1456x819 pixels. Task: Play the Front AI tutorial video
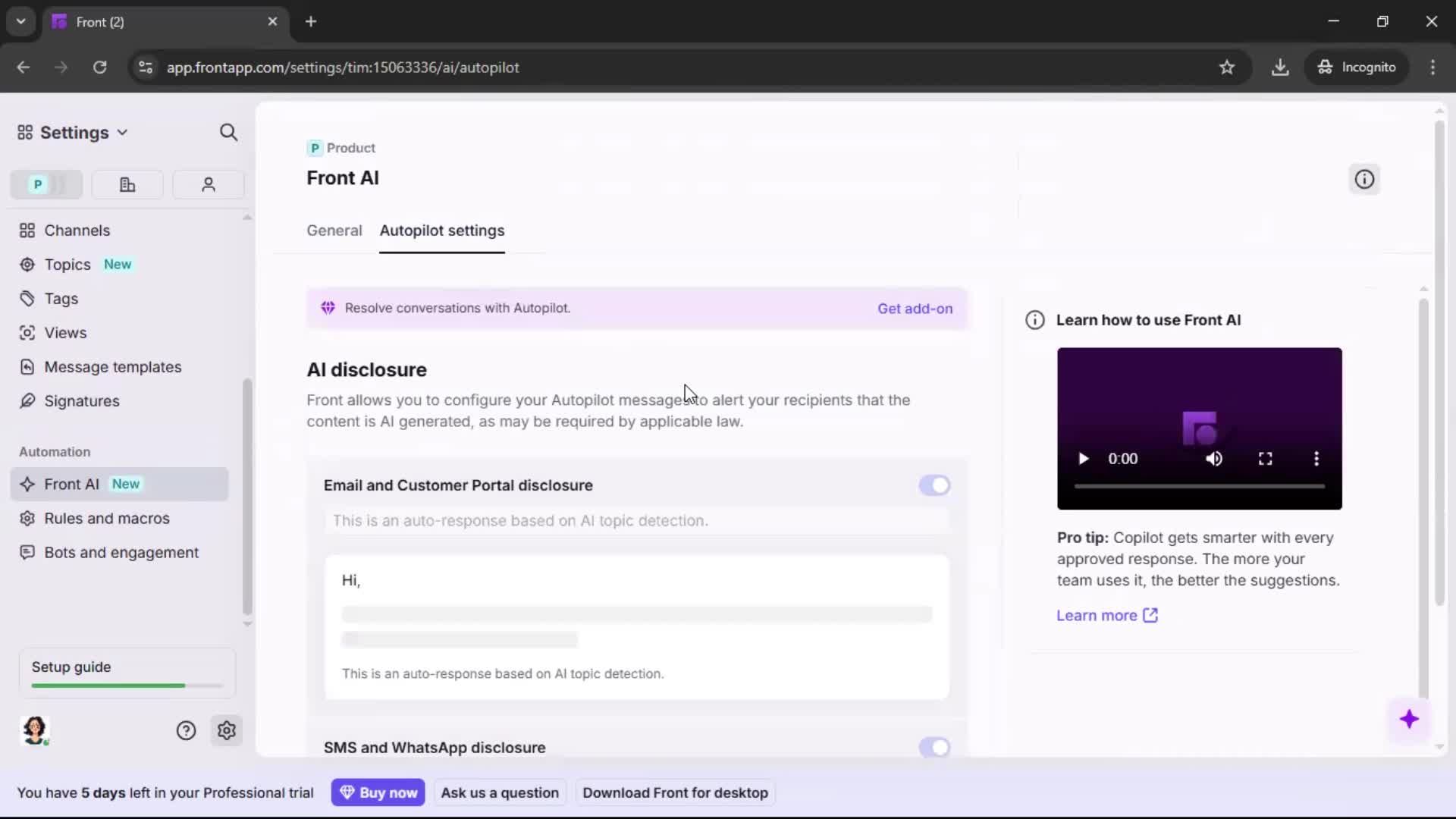1083,458
